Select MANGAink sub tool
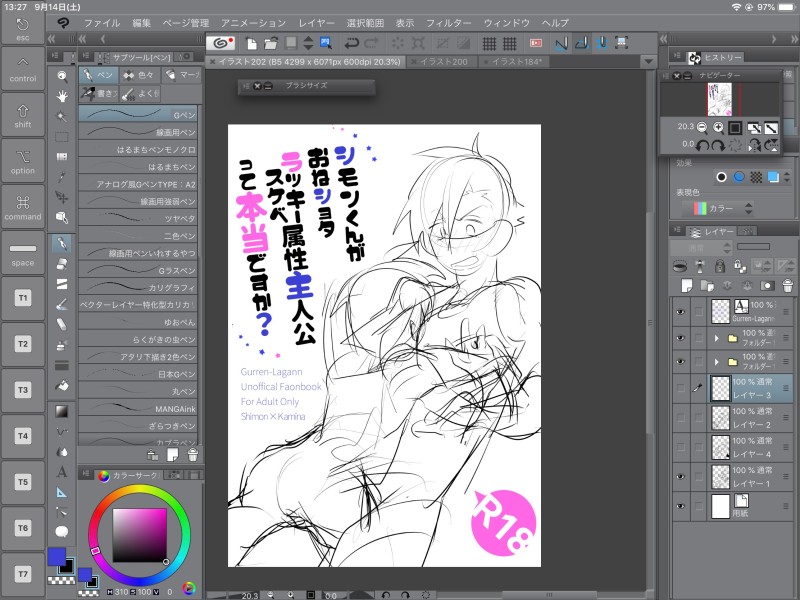Viewport: 800px width, 600px height. (138, 408)
